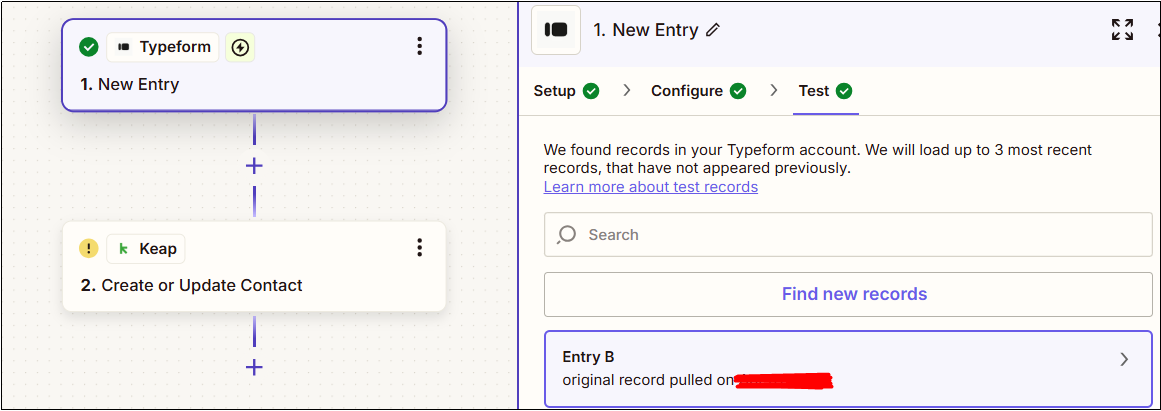
Task: Select the Create or Update Contact step
Action: pyautogui.click(x=254, y=267)
